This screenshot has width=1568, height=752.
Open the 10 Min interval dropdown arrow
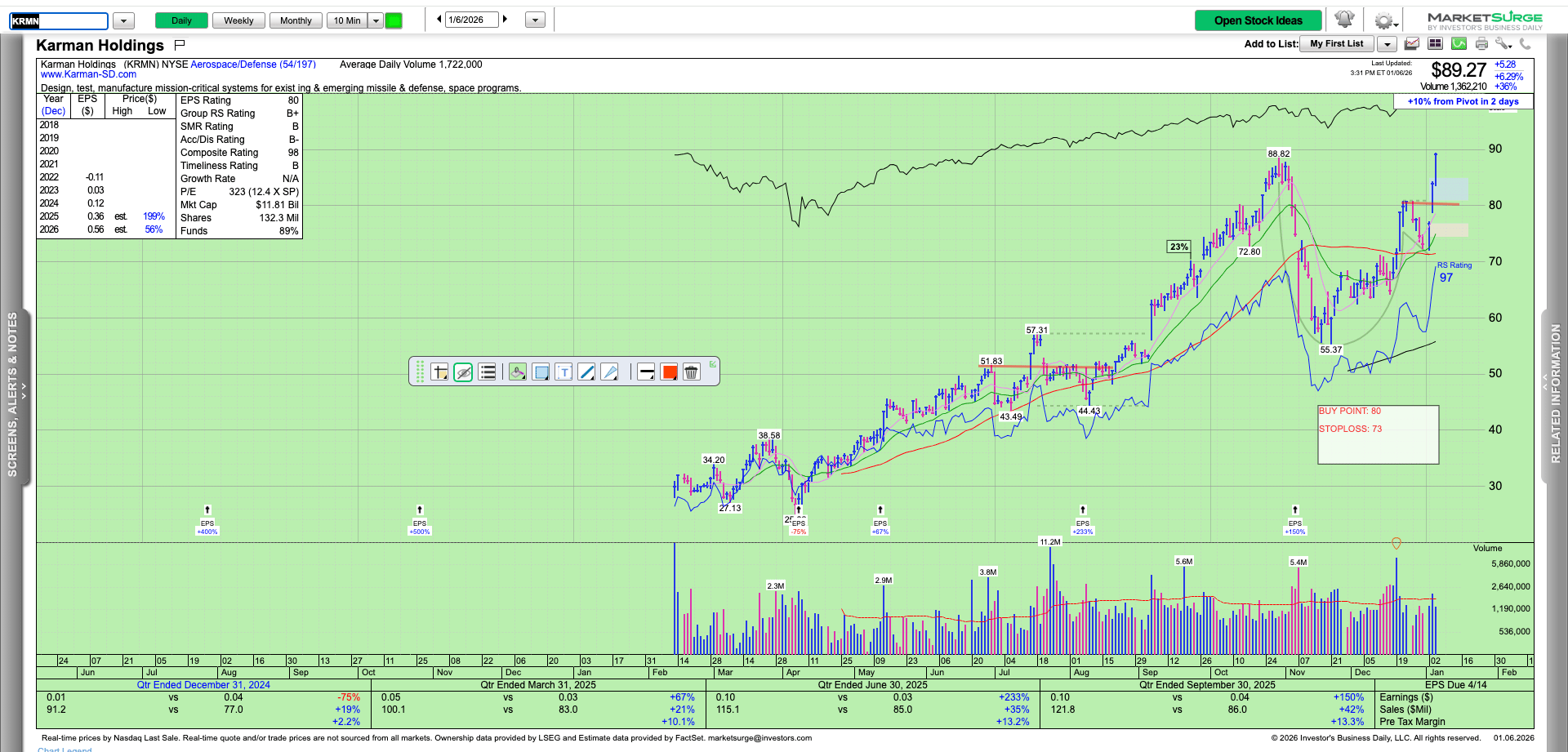(x=376, y=20)
